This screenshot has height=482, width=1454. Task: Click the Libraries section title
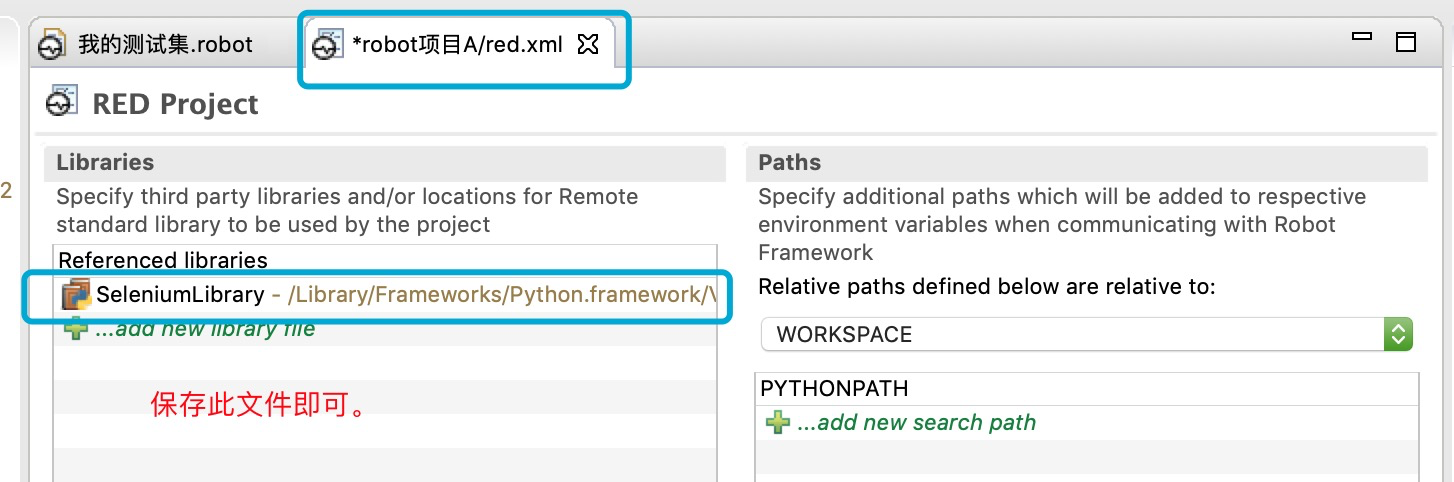point(105,163)
